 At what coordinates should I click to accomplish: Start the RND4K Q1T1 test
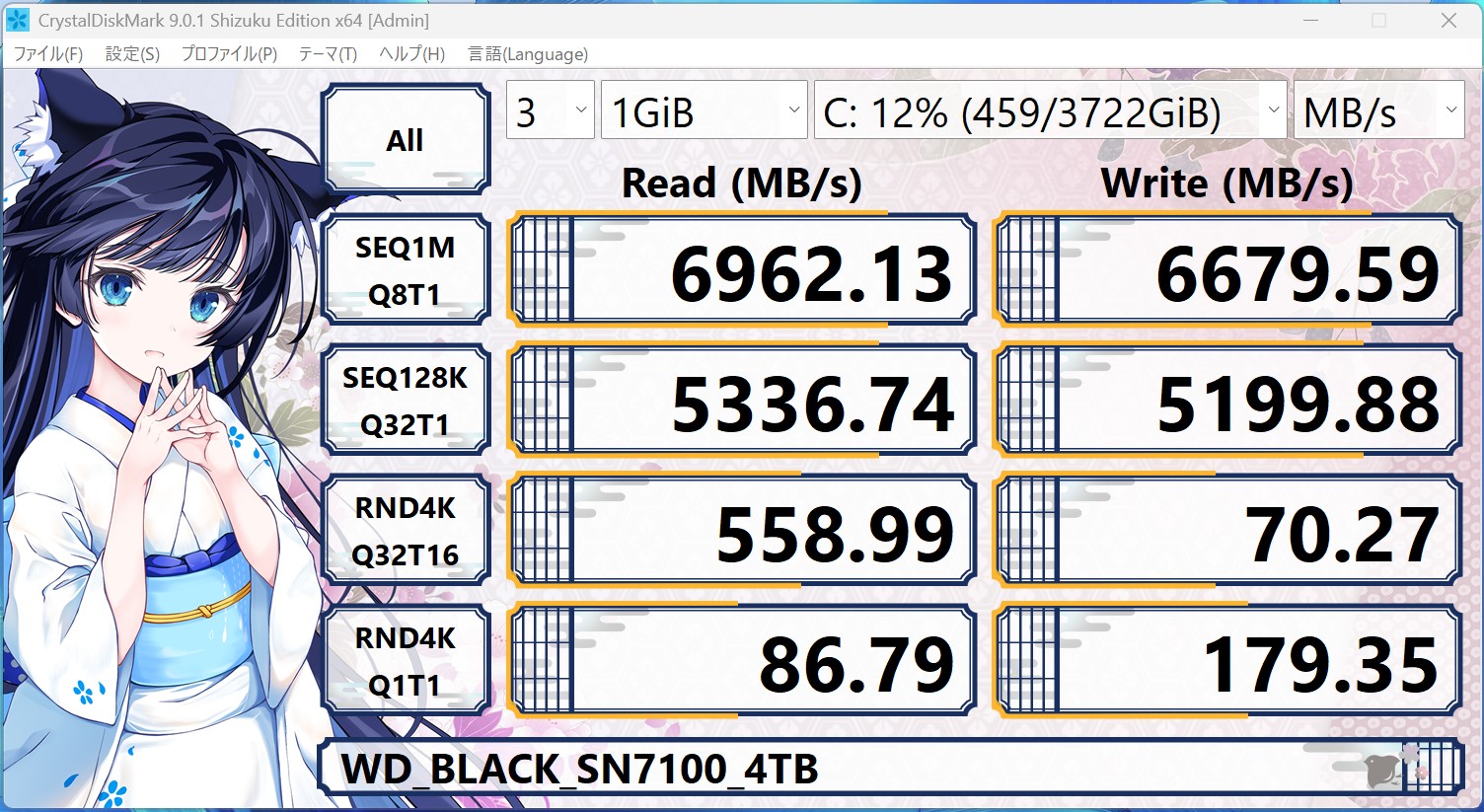(406, 660)
